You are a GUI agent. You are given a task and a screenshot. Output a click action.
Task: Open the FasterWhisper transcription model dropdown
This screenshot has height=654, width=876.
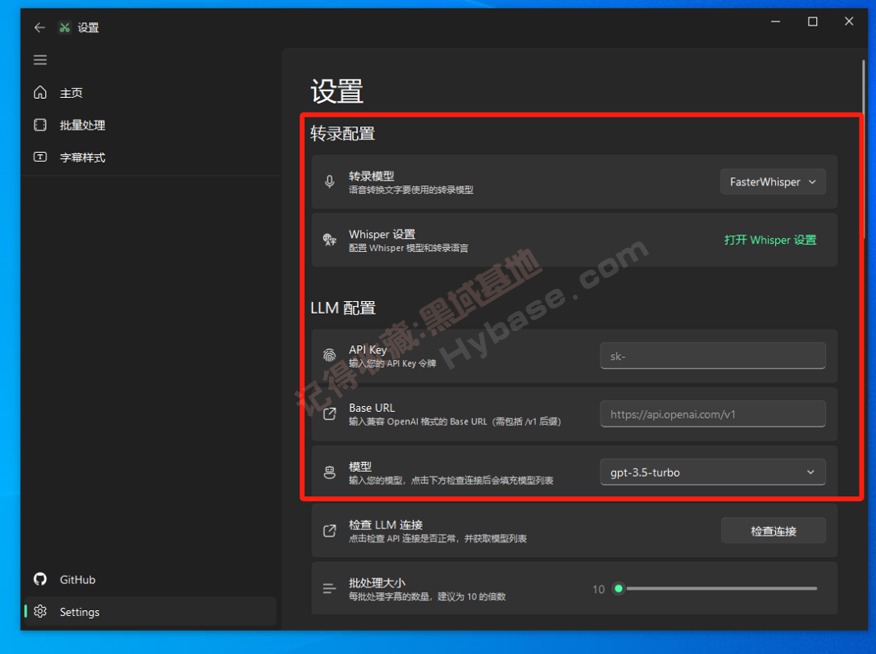click(773, 182)
